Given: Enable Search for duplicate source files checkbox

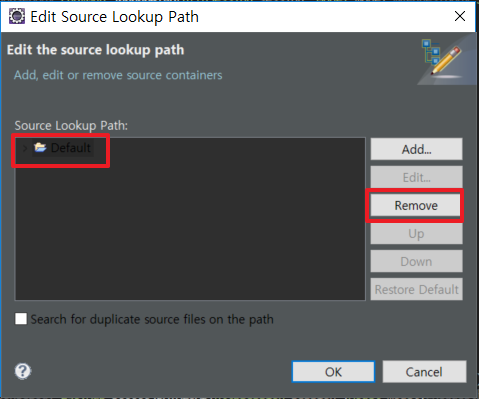Looking at the screenshot, I should 21,319.
